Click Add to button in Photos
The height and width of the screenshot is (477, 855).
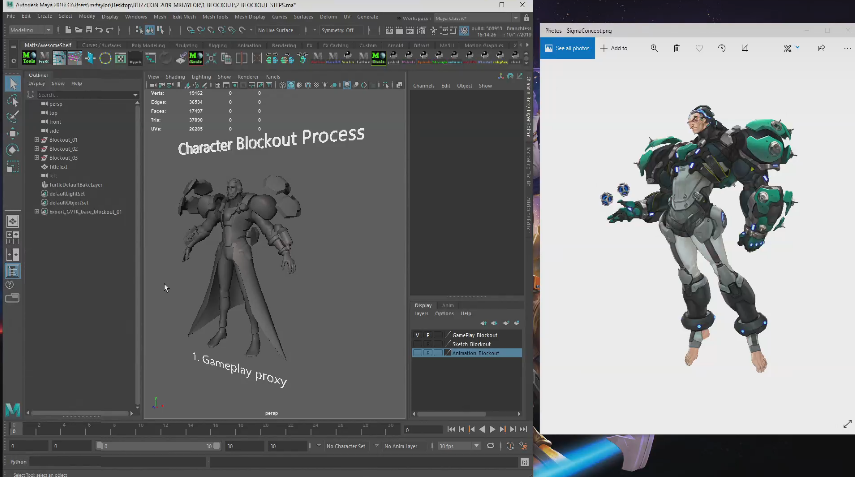pyautogui.click(x=614, y=48)
